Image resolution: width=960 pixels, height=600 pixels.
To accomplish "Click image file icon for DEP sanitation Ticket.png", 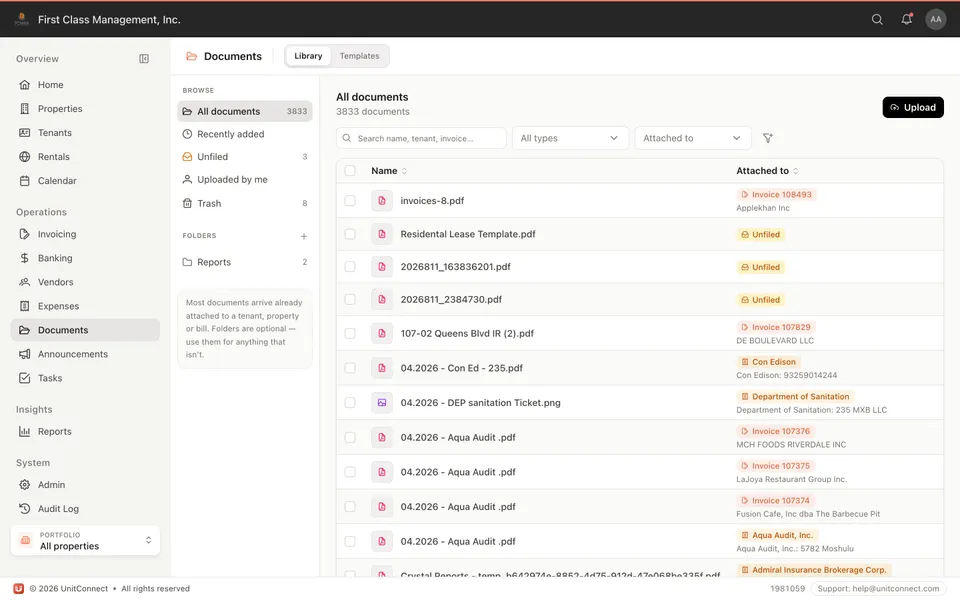I will click(x=381, y=403).
